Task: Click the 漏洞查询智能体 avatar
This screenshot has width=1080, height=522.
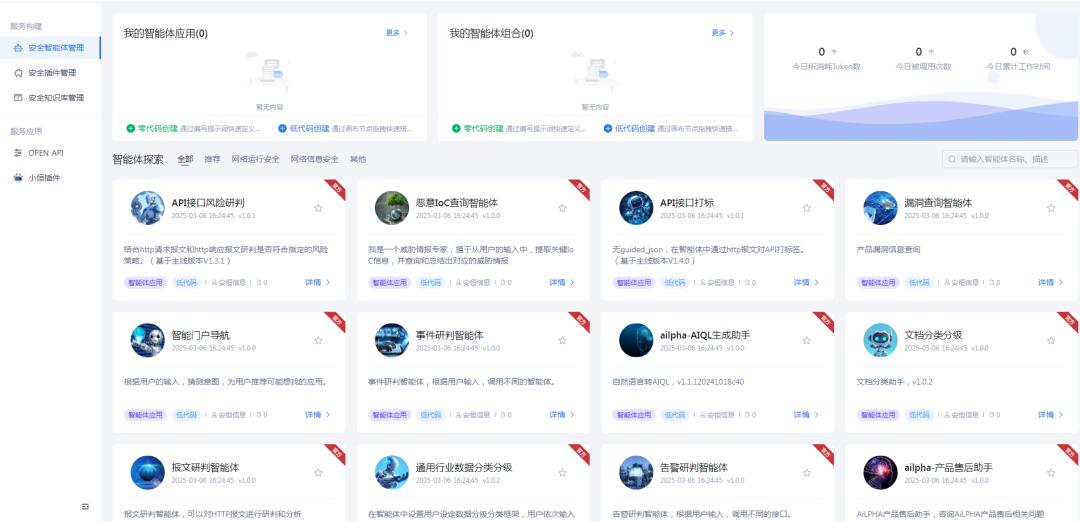Action: (880, 208)
